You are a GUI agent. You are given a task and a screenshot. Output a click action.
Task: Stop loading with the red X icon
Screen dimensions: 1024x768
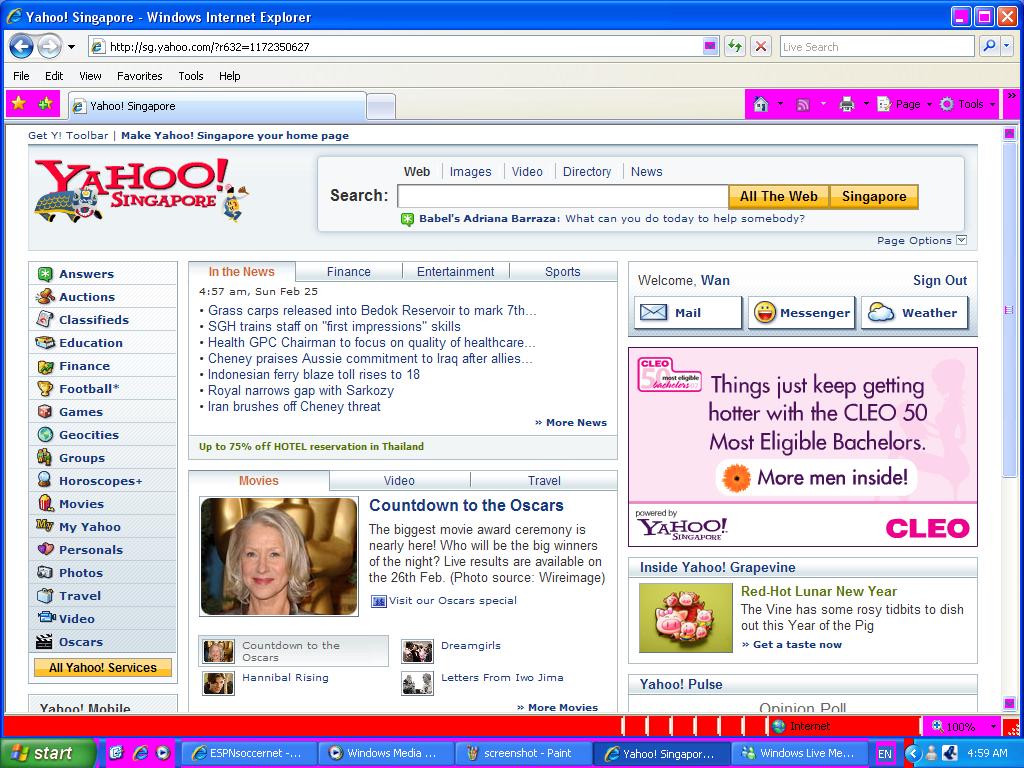(761, 46)
